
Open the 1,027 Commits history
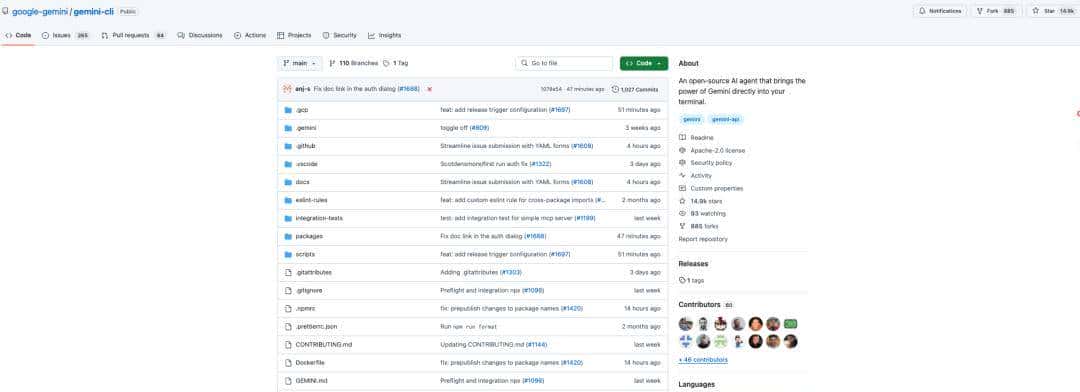[x=635, y=90]
